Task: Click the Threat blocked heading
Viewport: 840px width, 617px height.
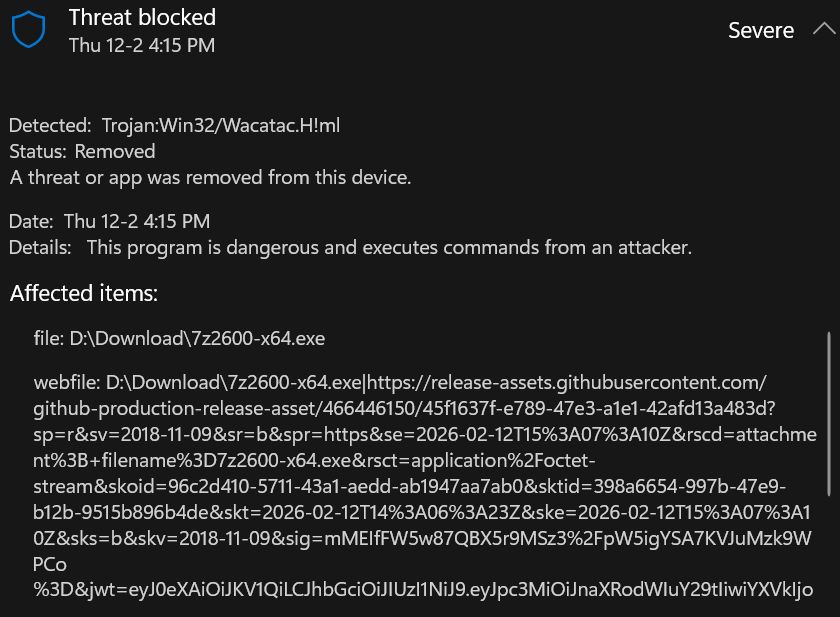Action: click(142, 17)
